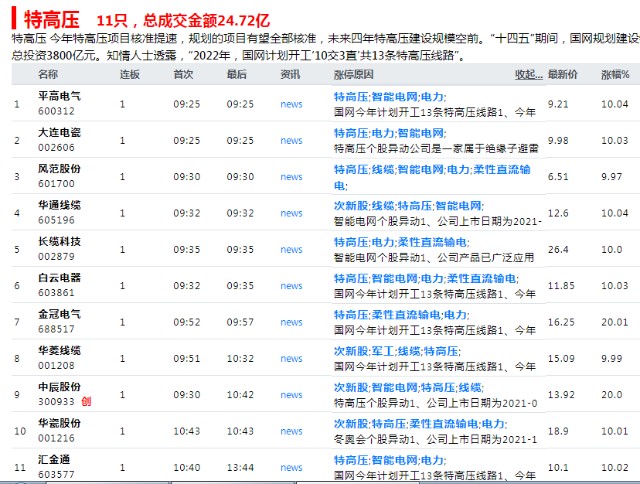Screen dimensions: 640x484
Task: Click 金冠电气 gain value 20.01
Action: (614, 322)
